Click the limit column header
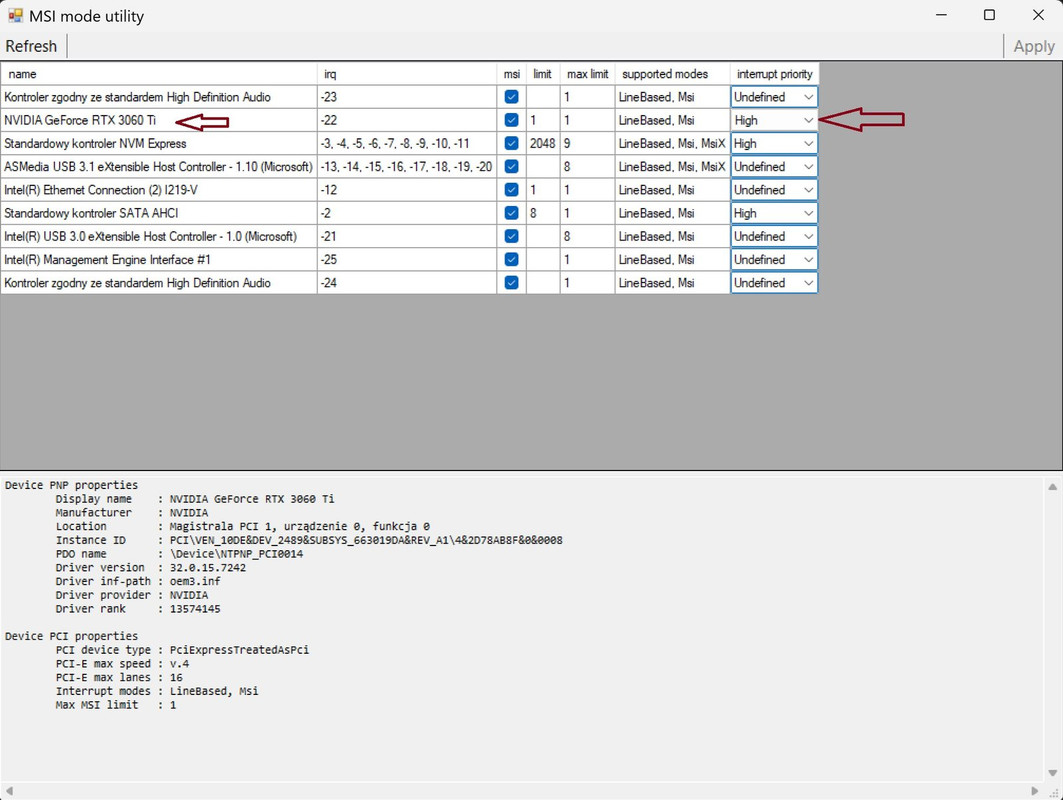The height and width of the screenshot is (800, 1063). pyautogui.click(x=543, y=74)
